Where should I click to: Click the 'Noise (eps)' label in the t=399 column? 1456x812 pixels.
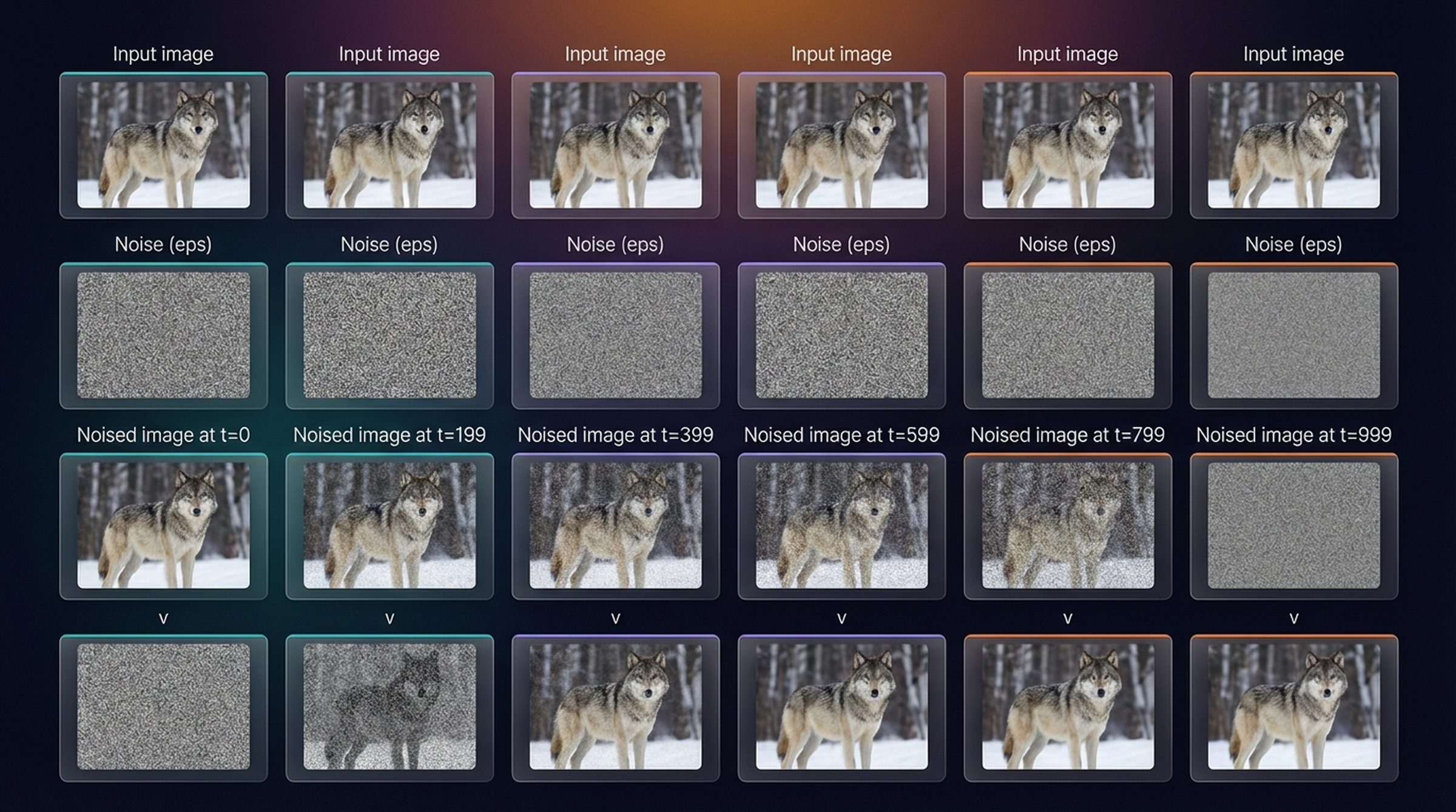tap(615, 245)
